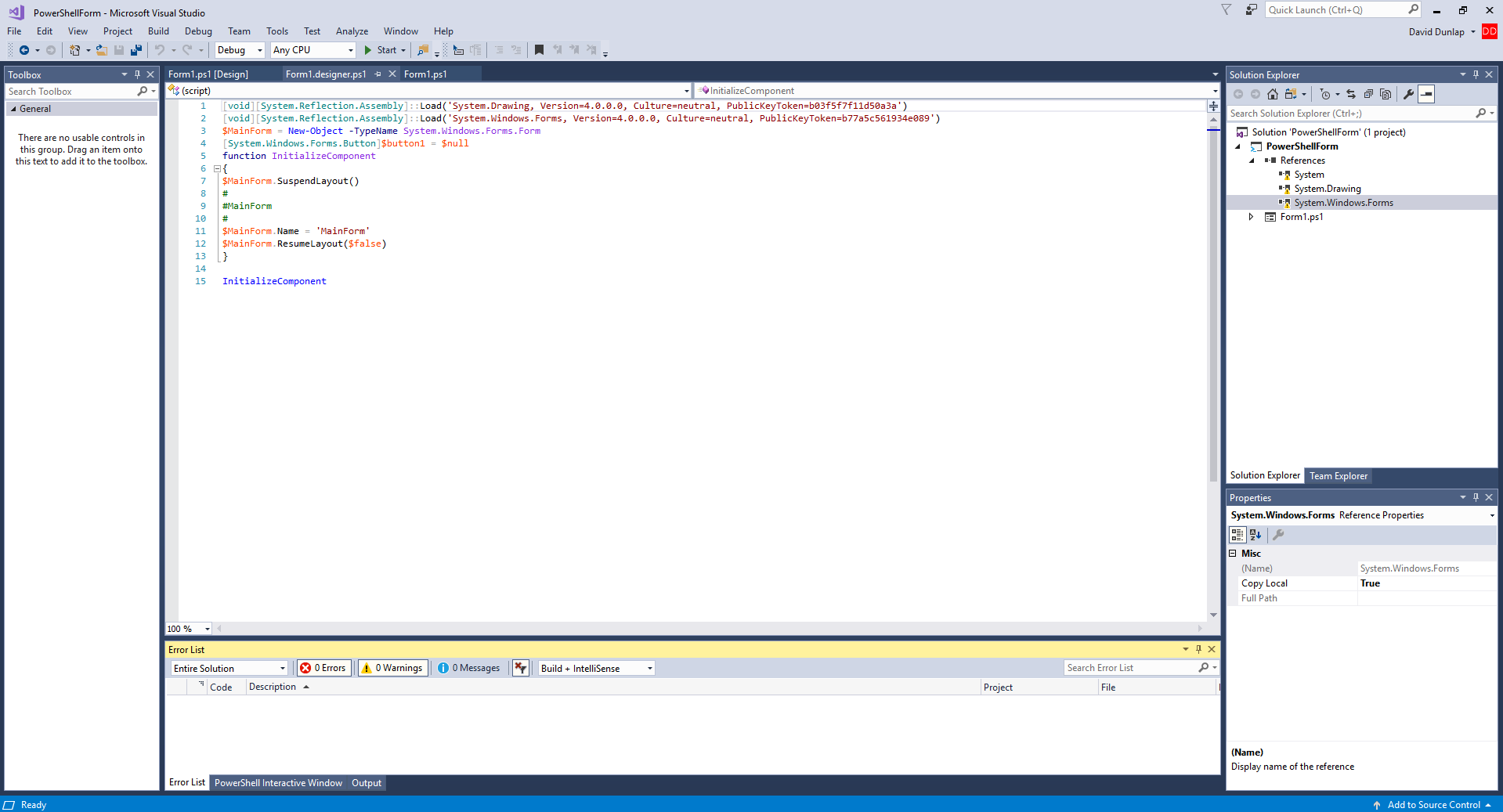This screenshot has height=812, width=1503.
Task: Open Solution Explorer home view icon
Action: click(x=1272, y=95)
